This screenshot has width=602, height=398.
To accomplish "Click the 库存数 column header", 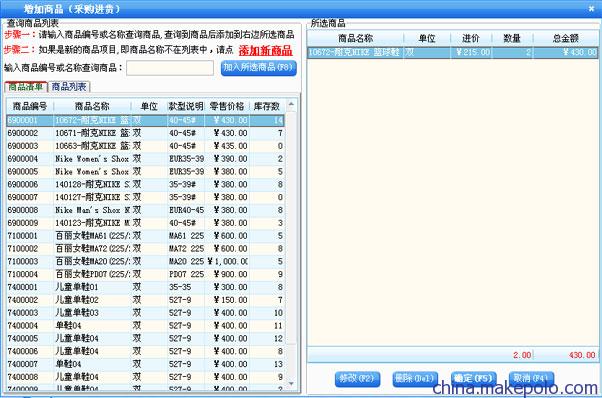I will click(x=267, y=106).
